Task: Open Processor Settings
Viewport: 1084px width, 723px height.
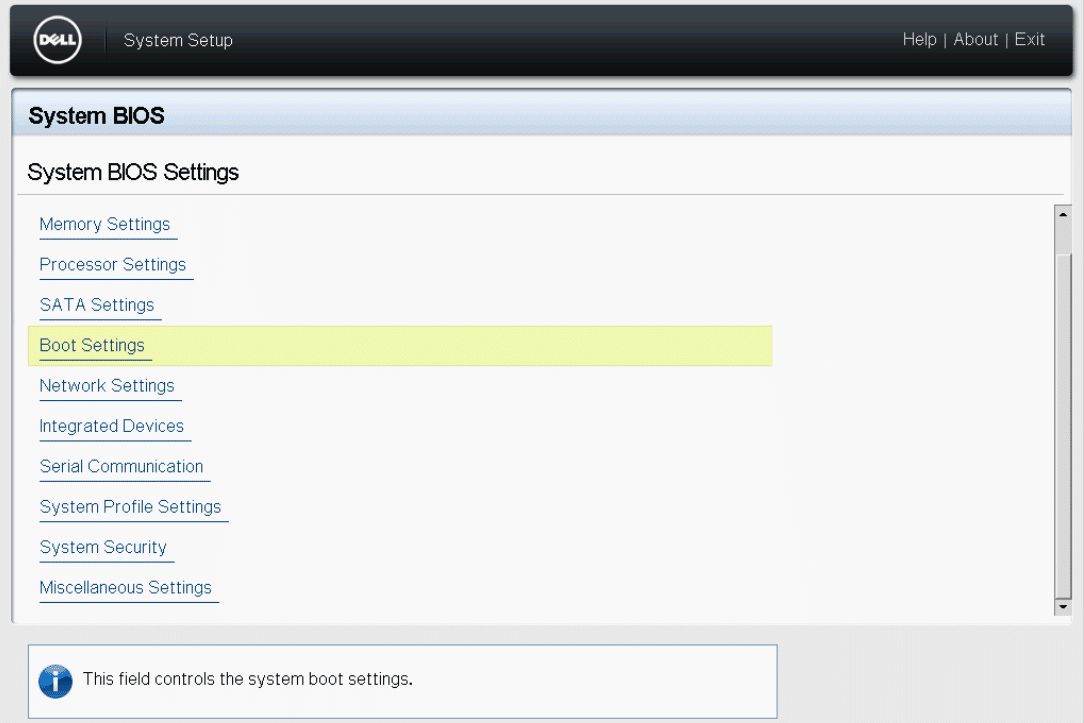Action: [x=113, y=264]
